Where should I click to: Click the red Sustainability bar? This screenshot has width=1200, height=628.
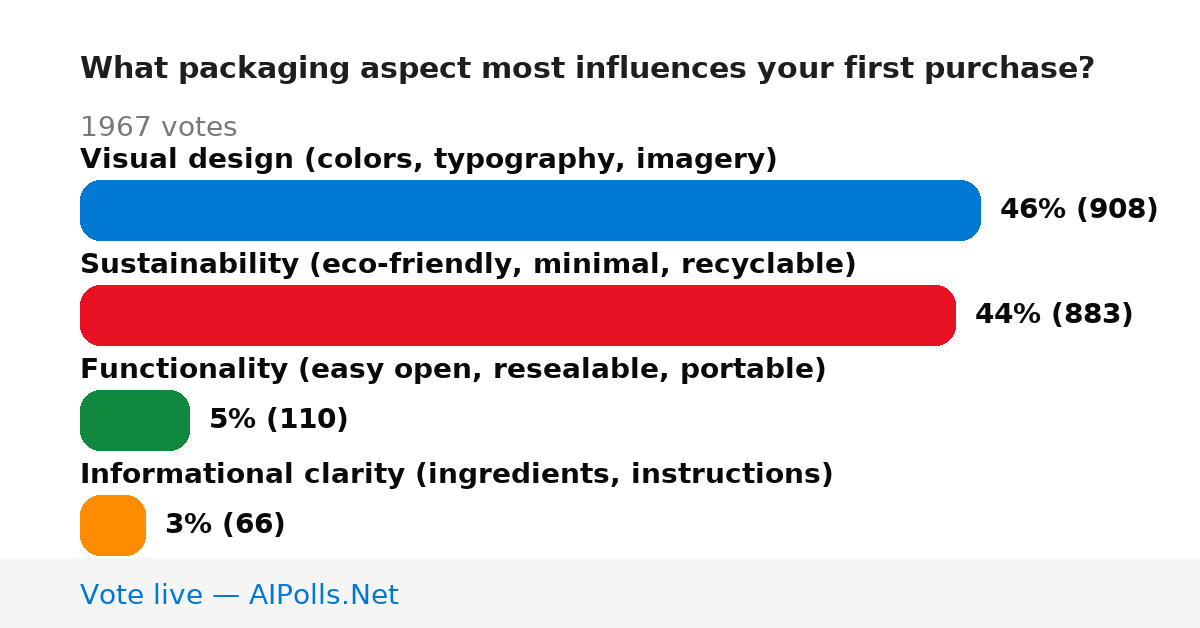518,315
